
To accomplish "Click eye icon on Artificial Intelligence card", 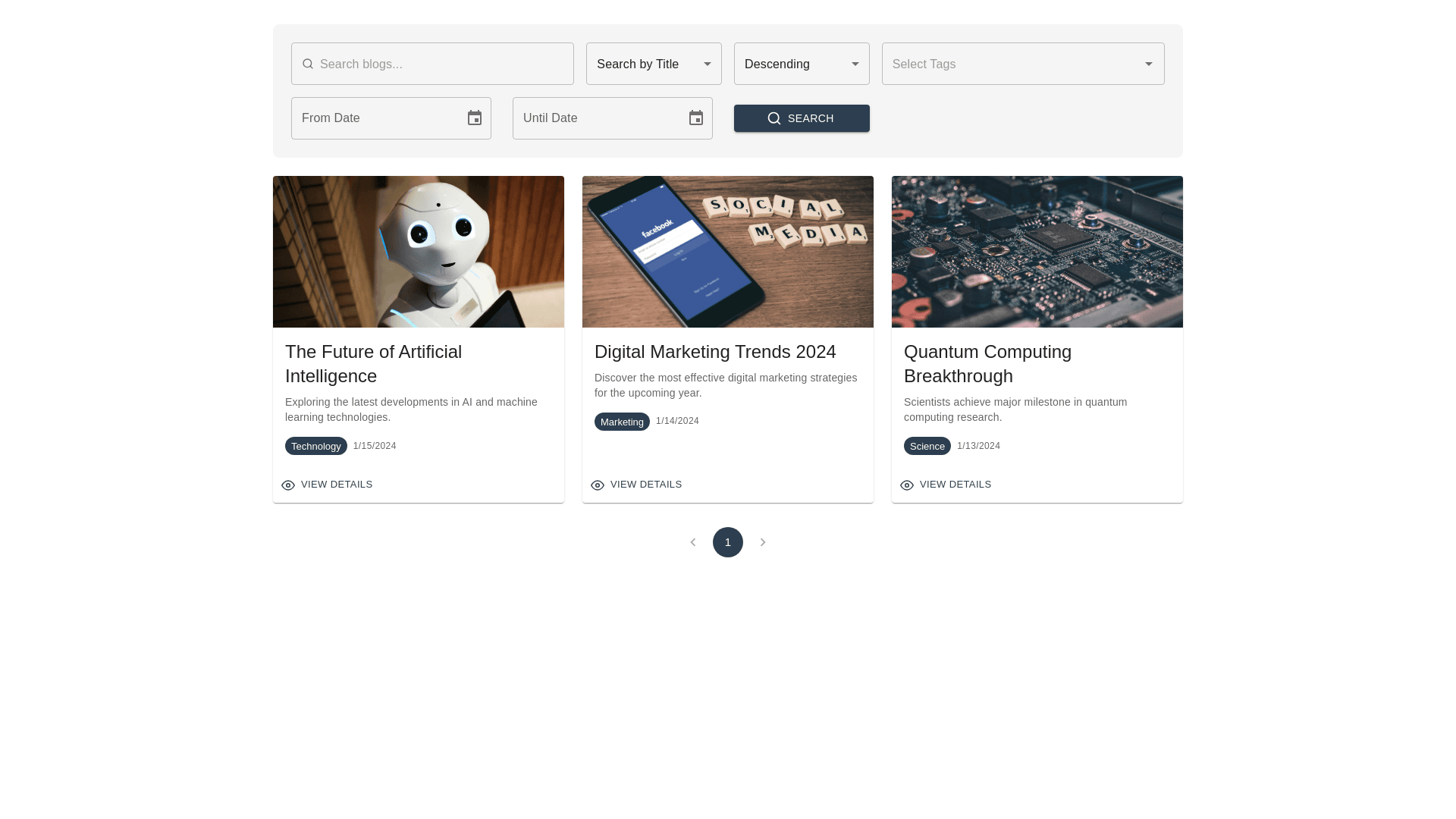I will (288, 485).
